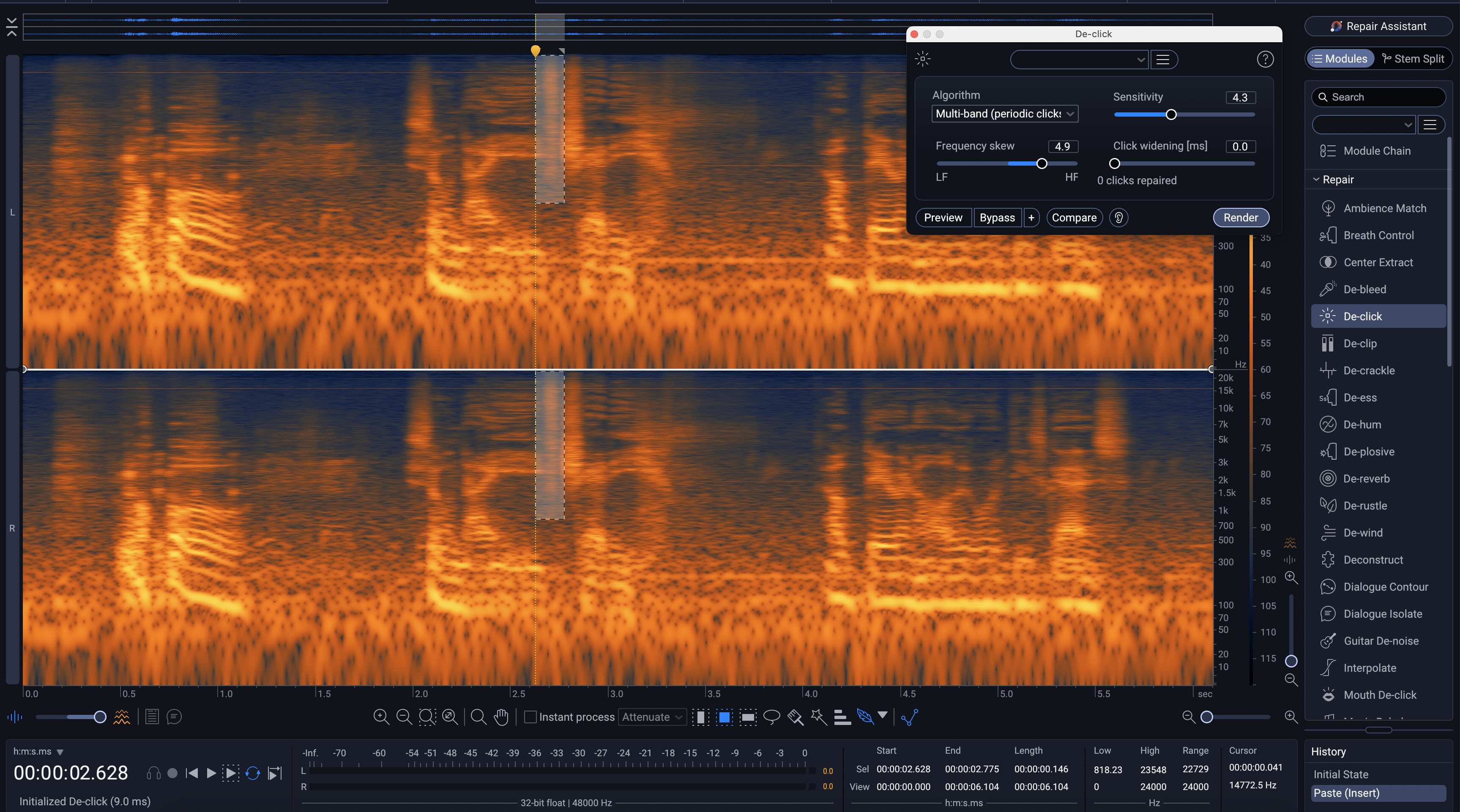Toggle the Play selection button
Viewport: 1460px width, 812px height.
(230, 773)
